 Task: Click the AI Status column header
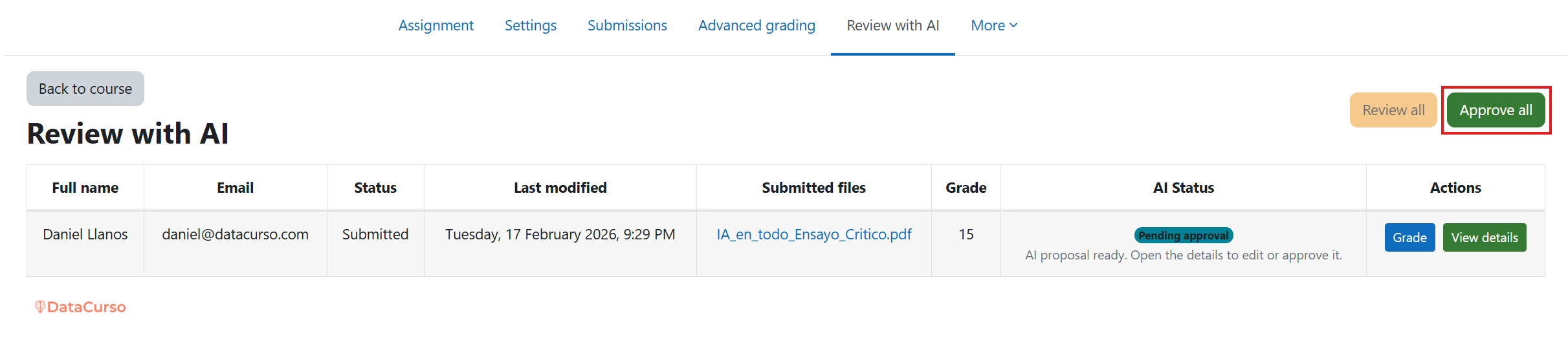pyautogui.click(x=1183, y=188)
